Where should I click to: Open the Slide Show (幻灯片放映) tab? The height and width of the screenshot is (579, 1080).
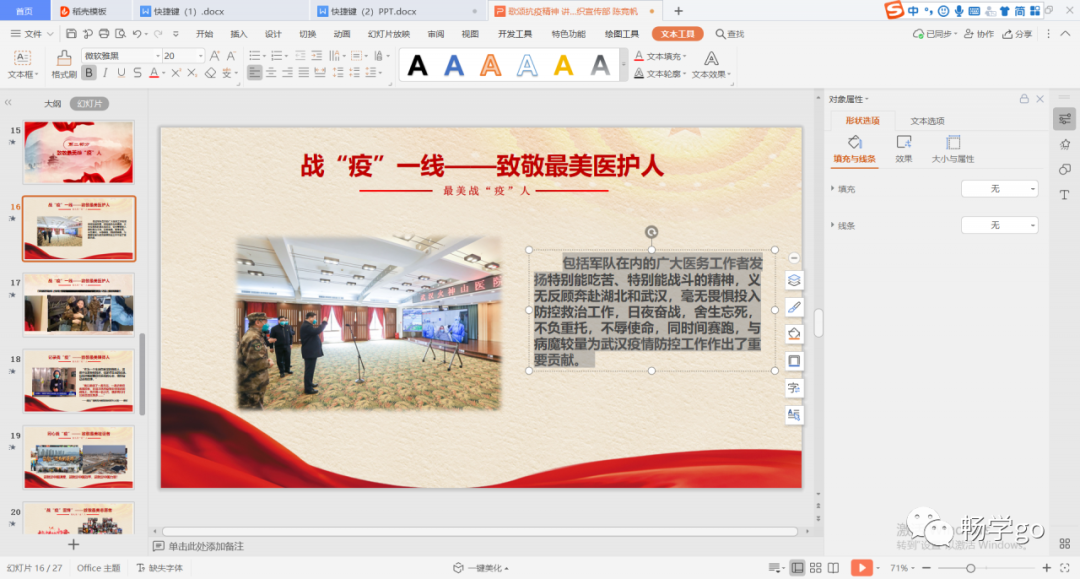tap(388, 34)
